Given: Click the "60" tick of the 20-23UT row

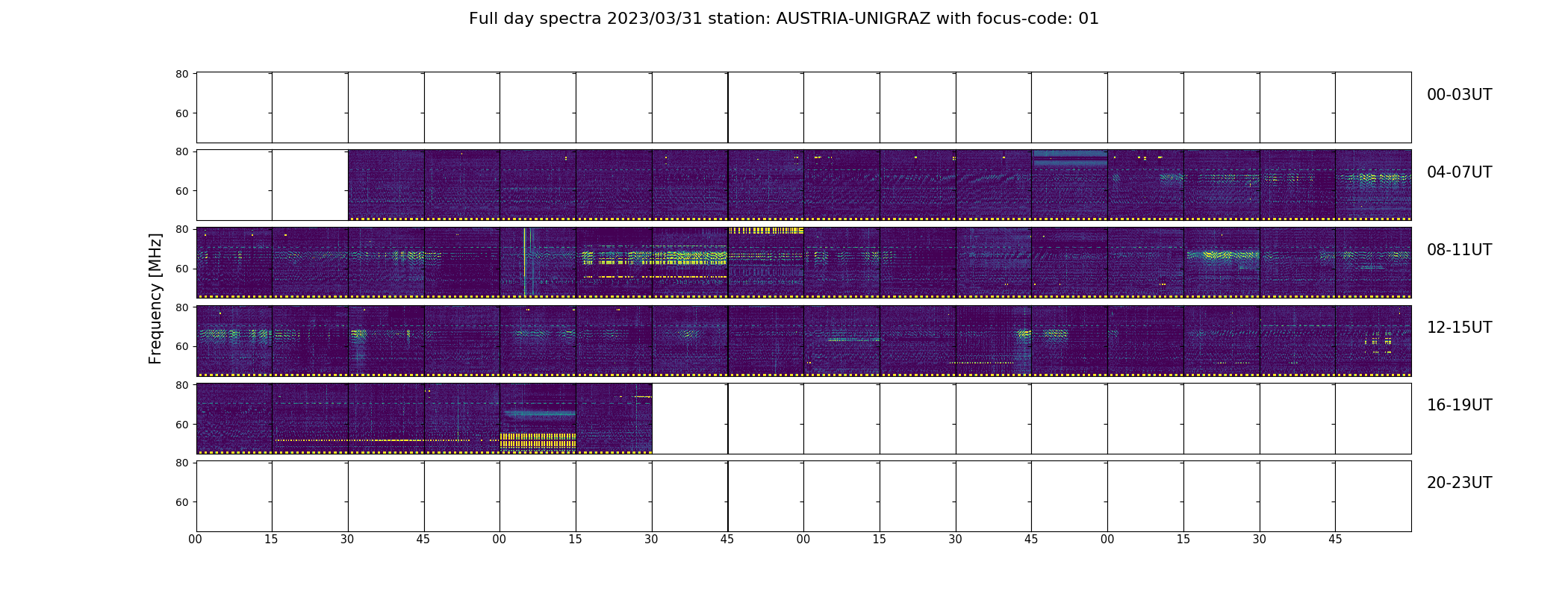Looking at the screenshot, I should click(181, 502).
